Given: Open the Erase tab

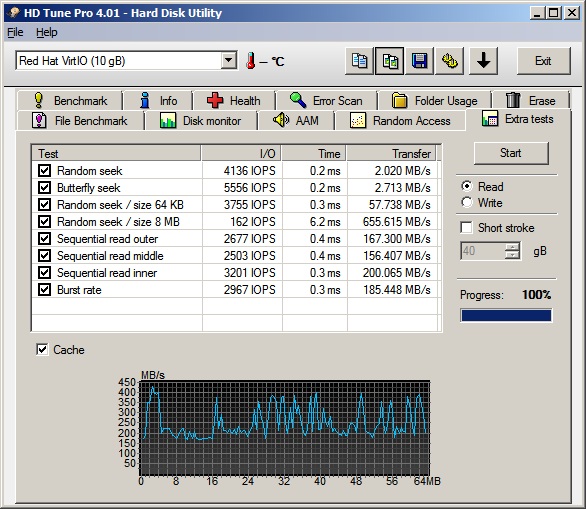Looking at the screenshot, I should pos(531,101).
